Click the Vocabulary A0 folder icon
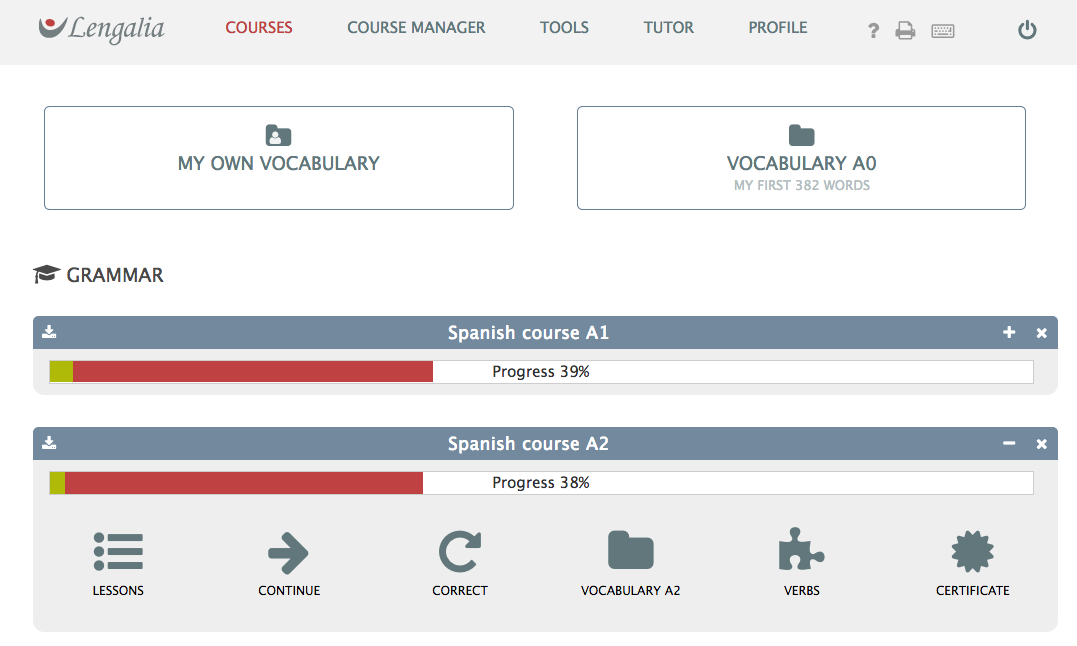1077x646 pixels. coord(802,135)
